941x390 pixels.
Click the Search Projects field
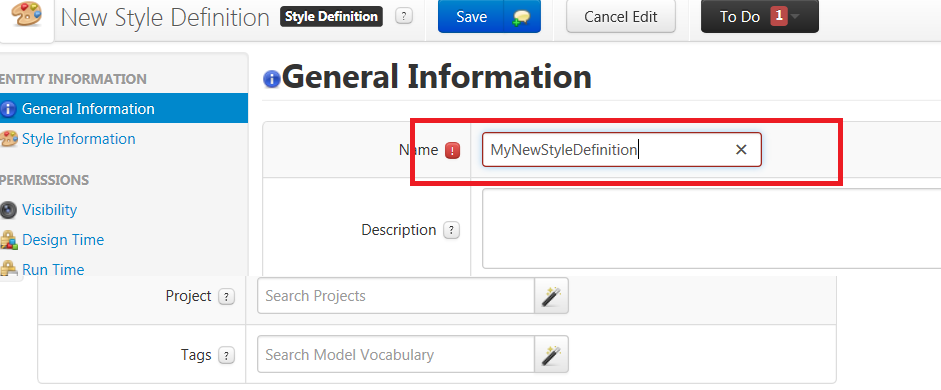coord(396,296)
